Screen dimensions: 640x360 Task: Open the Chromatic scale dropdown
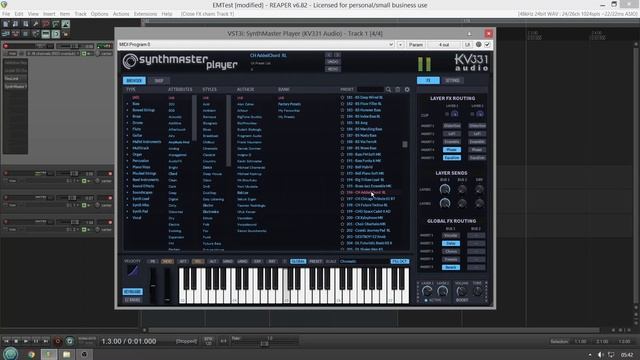(x=363, y=261)
